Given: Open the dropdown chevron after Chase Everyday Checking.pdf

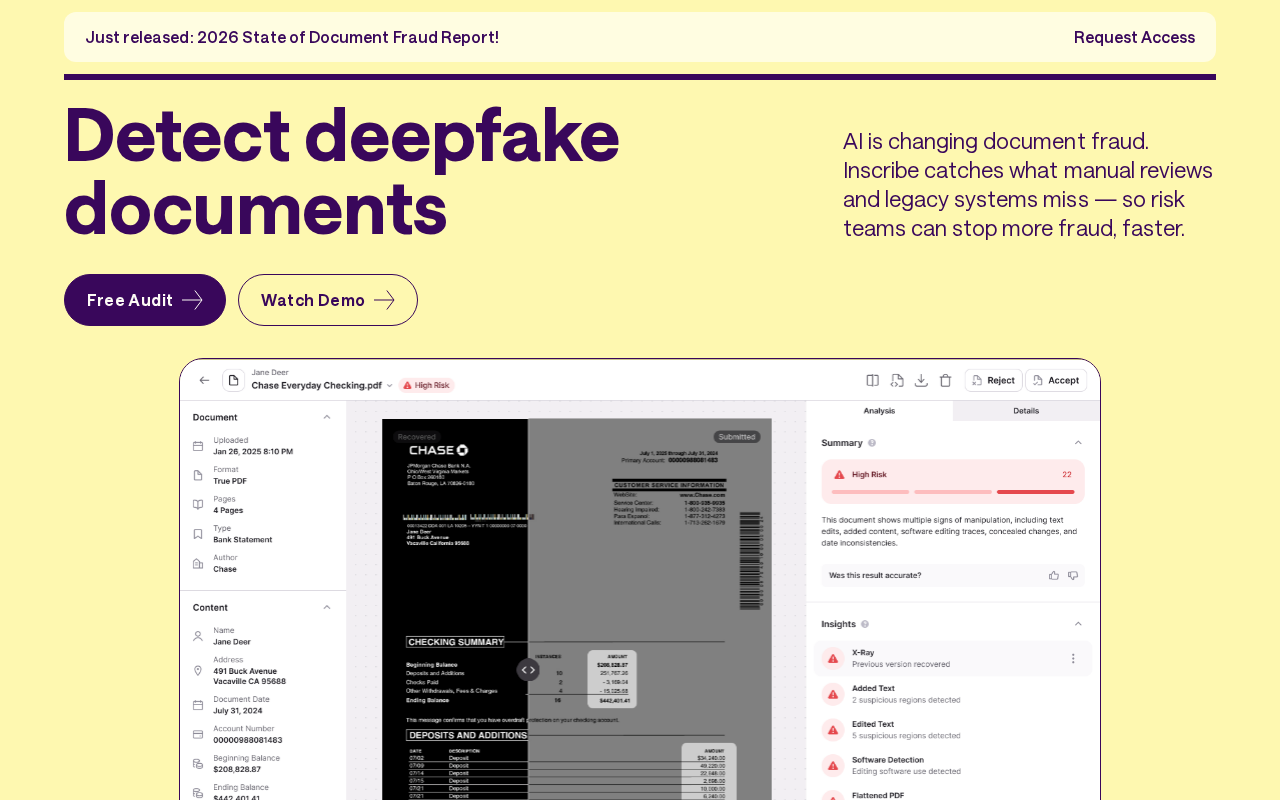Looking at the screenshot, I should tap(390, 385).
